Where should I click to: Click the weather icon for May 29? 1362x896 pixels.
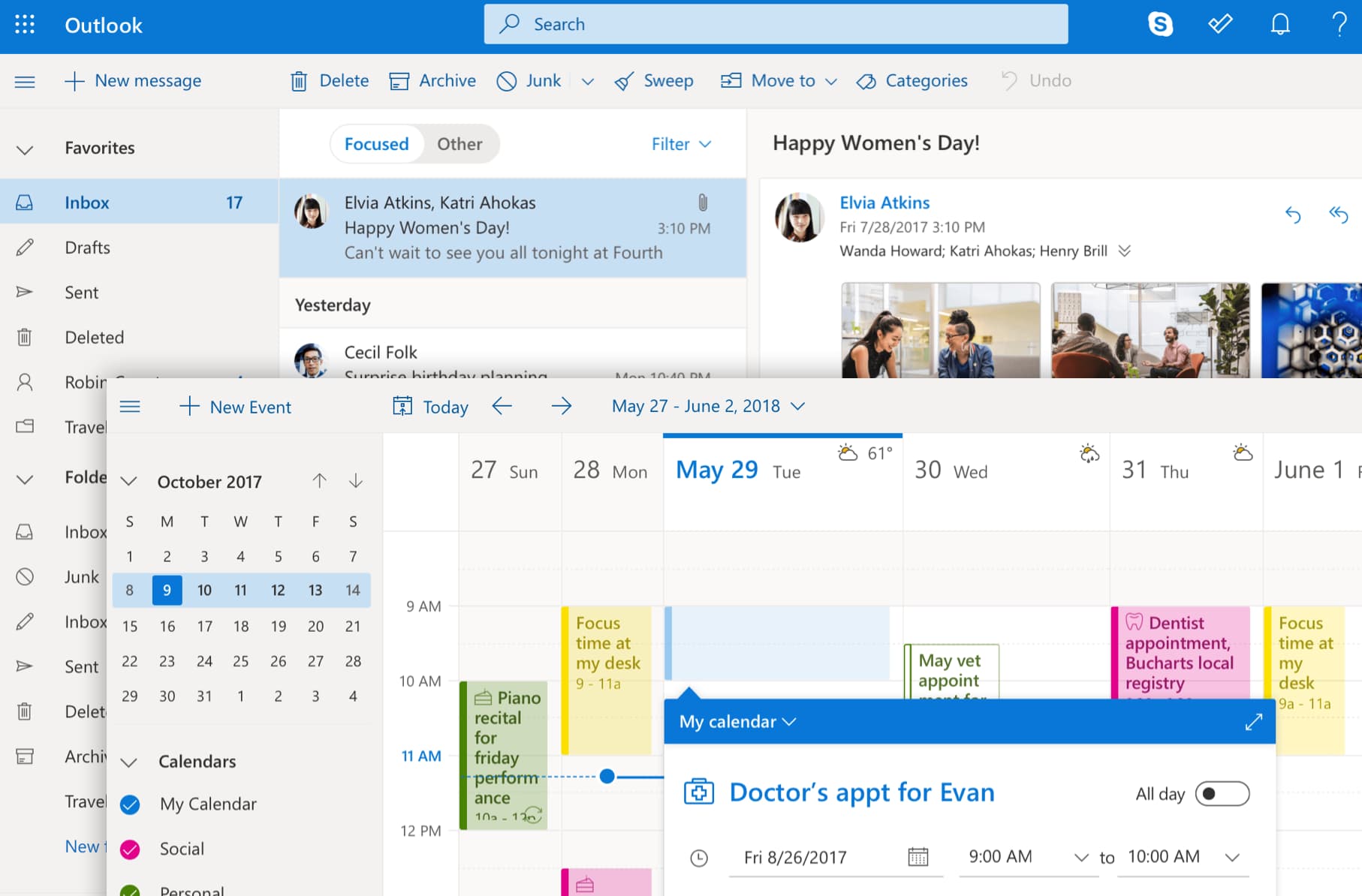tap(848, 453)
